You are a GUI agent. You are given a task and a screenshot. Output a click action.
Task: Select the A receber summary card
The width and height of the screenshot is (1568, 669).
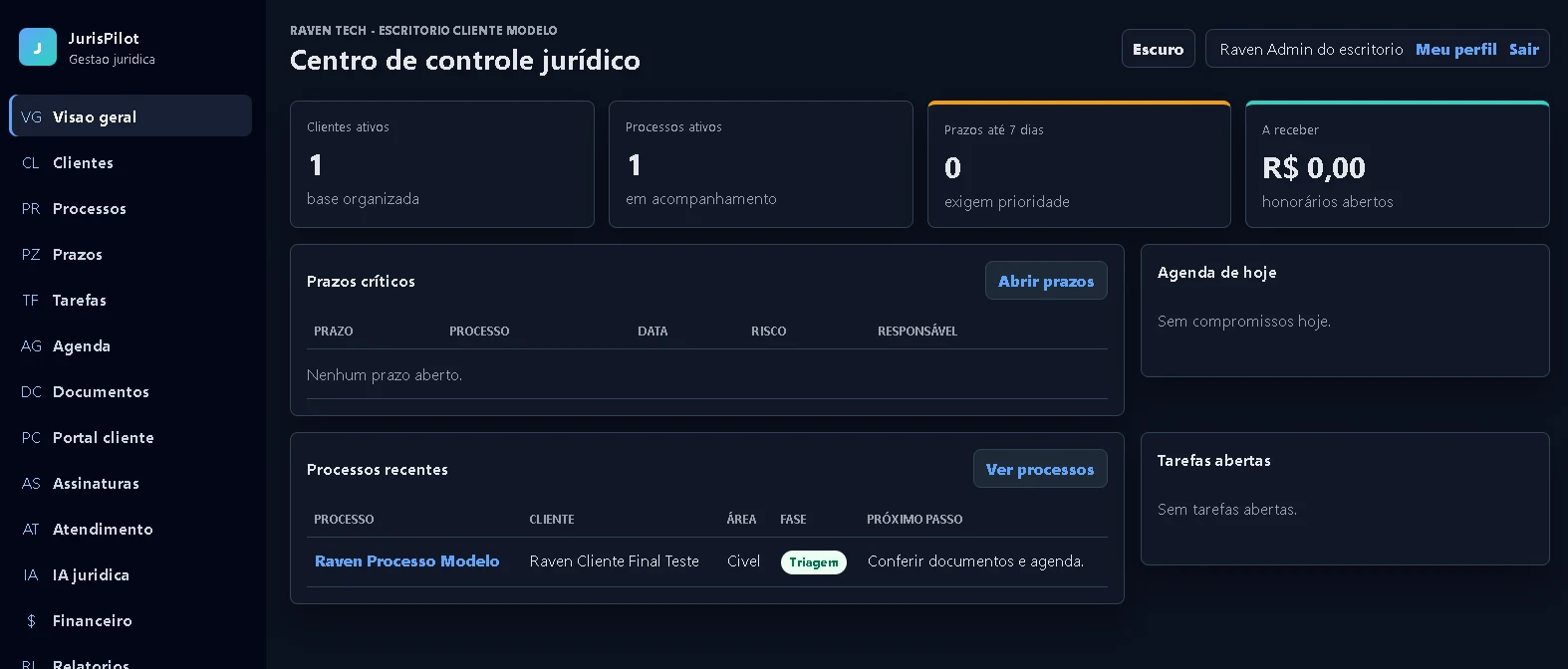(x=1398, y=164)
